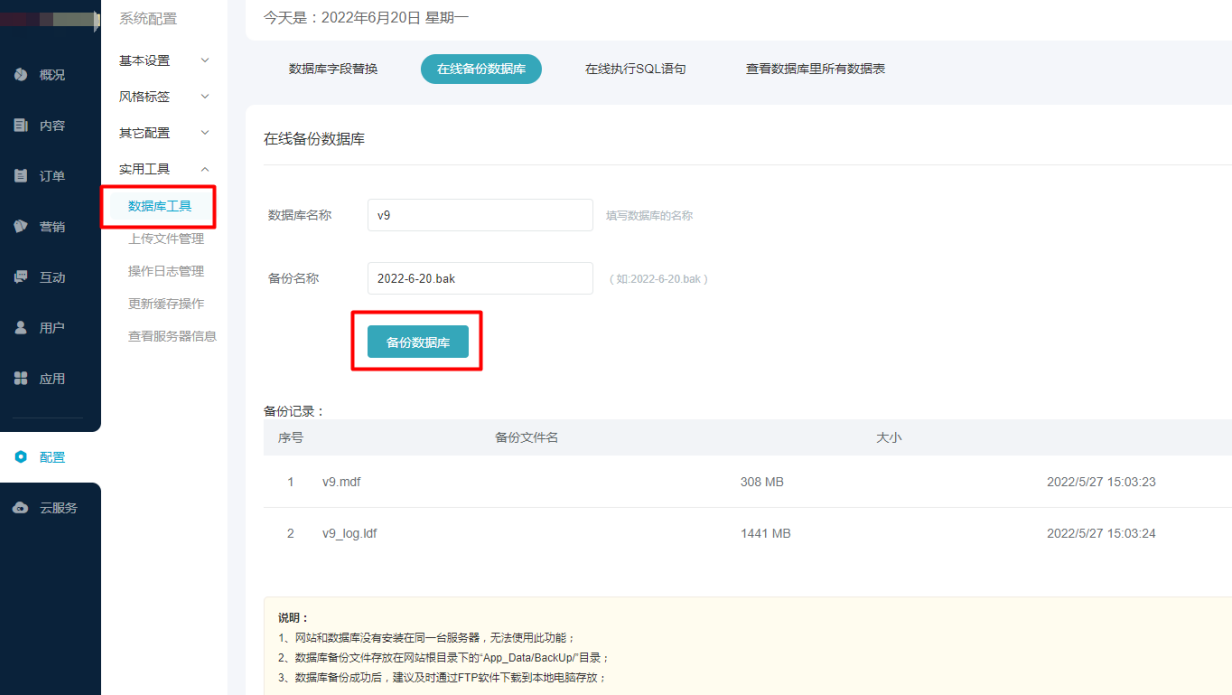Open 上传文件管理 in the submenu

tap(166, 239)
